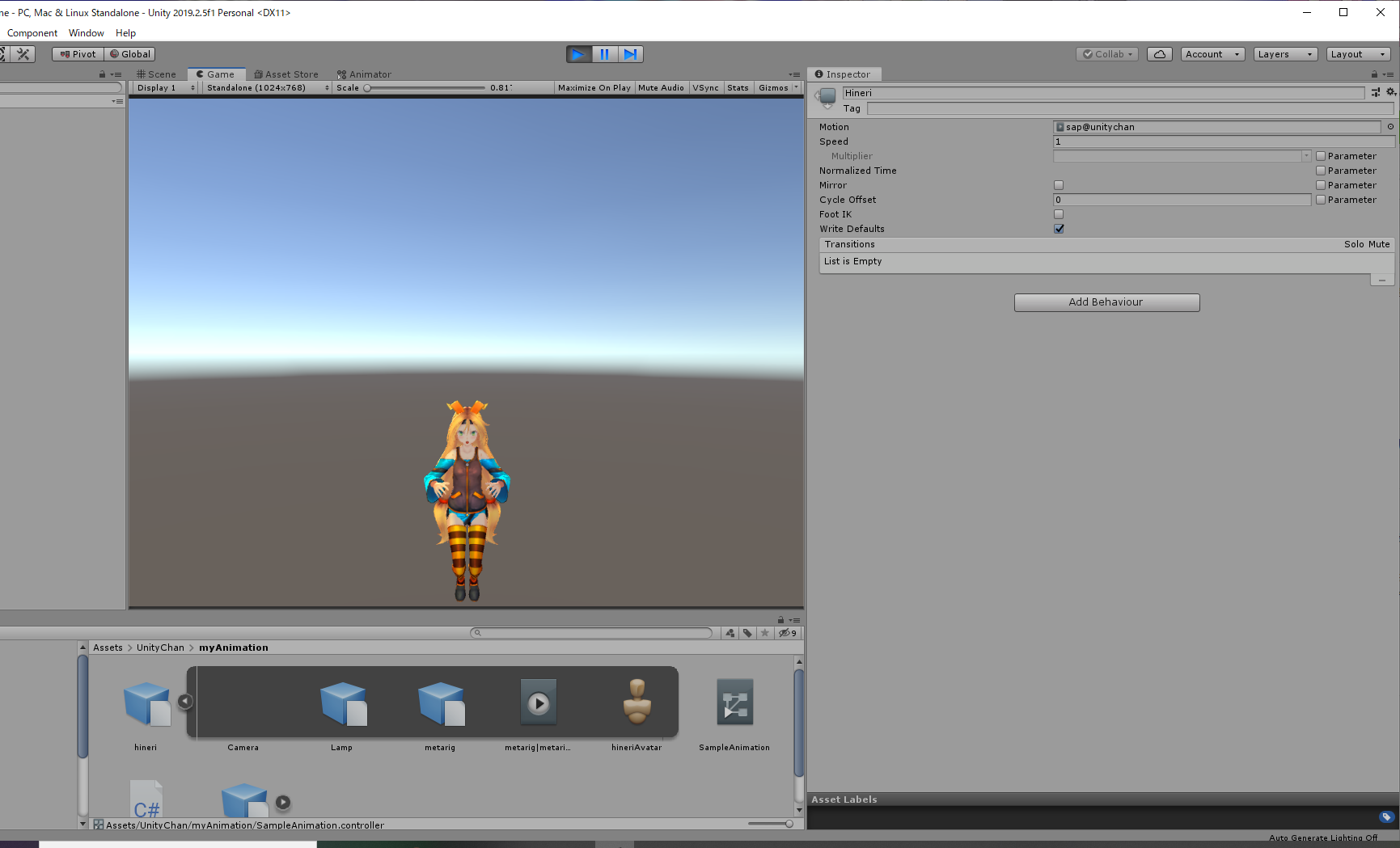
Task: Click the Game view panel options menu icon
Action: click(794, 74)
